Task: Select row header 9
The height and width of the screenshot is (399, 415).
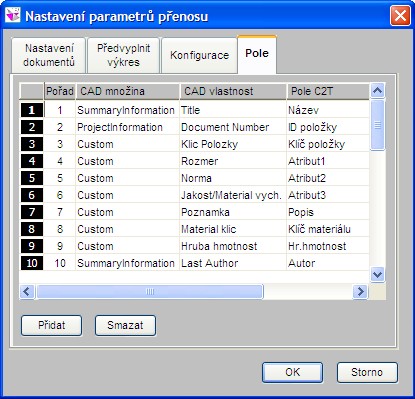Action: (x=32, y=246)
